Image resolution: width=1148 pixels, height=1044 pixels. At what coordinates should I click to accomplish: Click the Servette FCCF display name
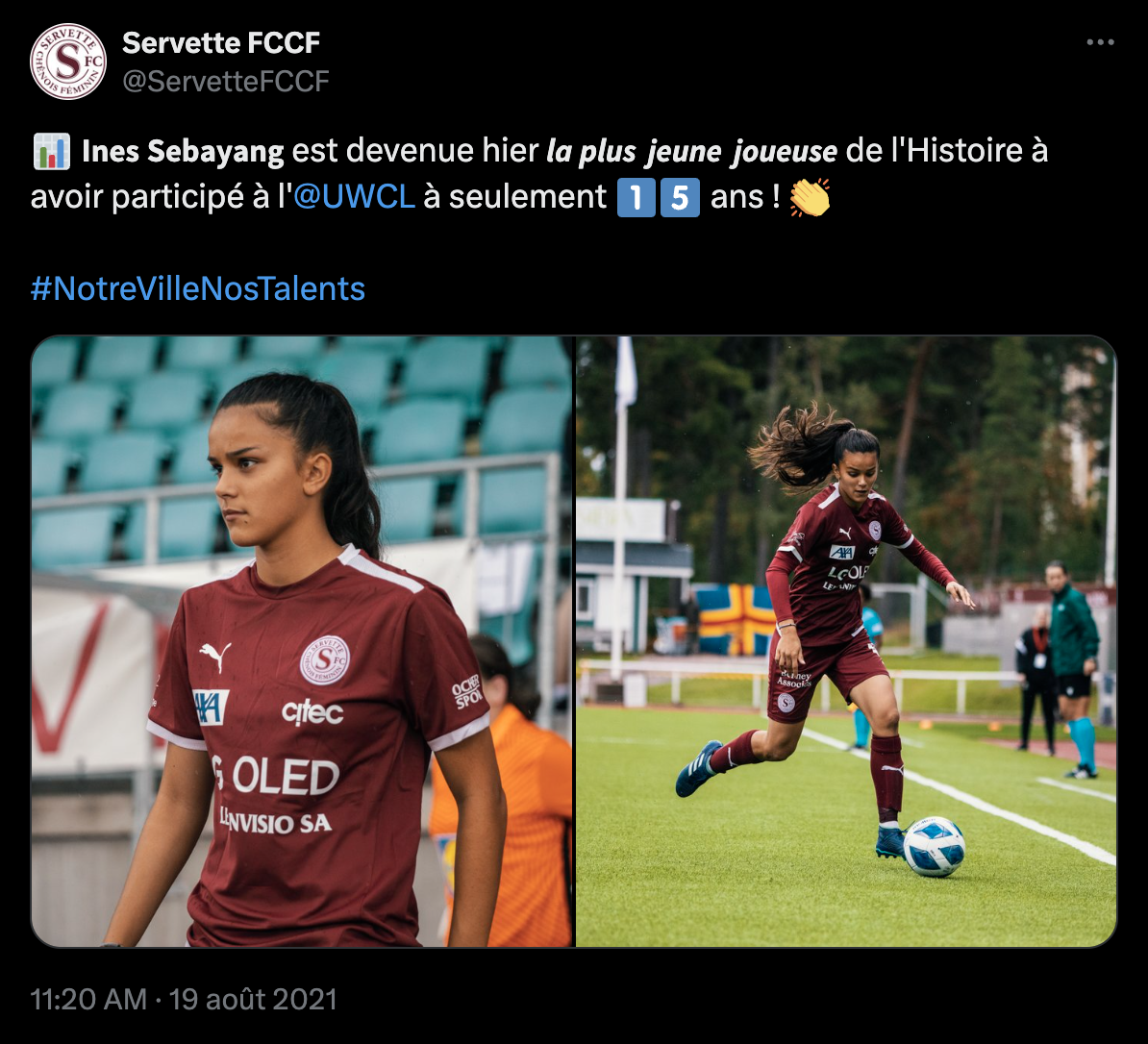221,43
